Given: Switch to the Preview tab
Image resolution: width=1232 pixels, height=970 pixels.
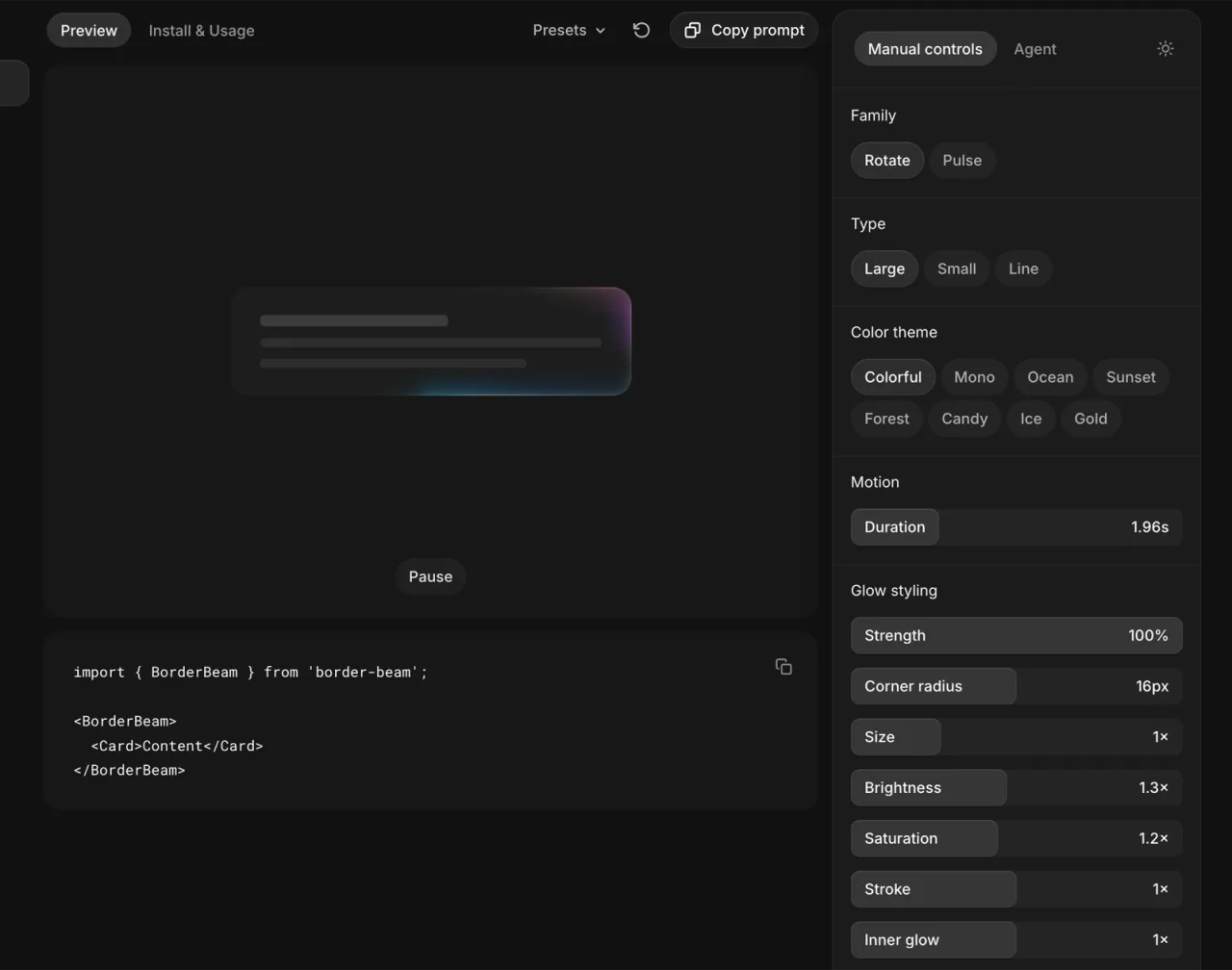Looking at the screenshot, I should point(89,30).
